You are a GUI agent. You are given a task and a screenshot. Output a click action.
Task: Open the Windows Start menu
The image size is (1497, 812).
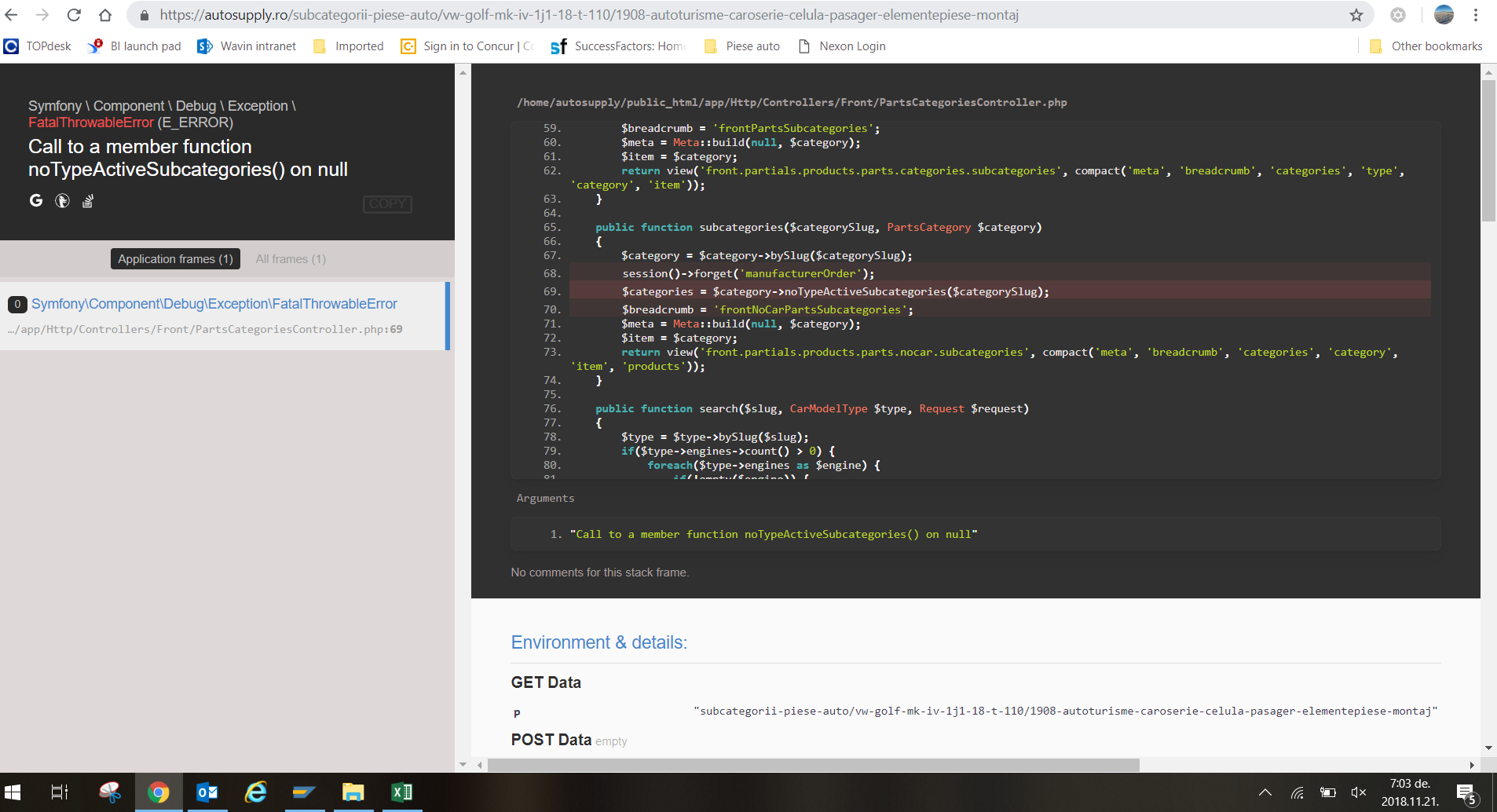point(13,792)
